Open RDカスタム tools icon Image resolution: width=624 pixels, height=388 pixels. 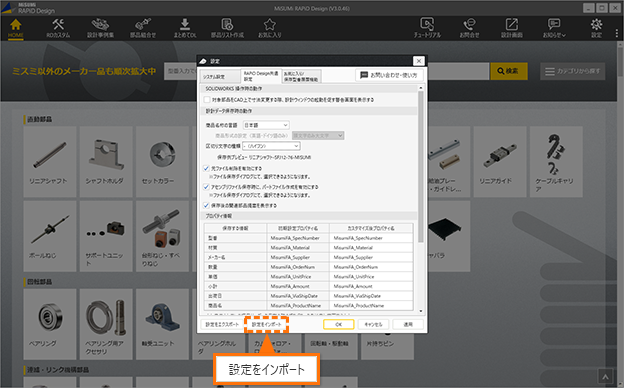(x=58, y=28)
